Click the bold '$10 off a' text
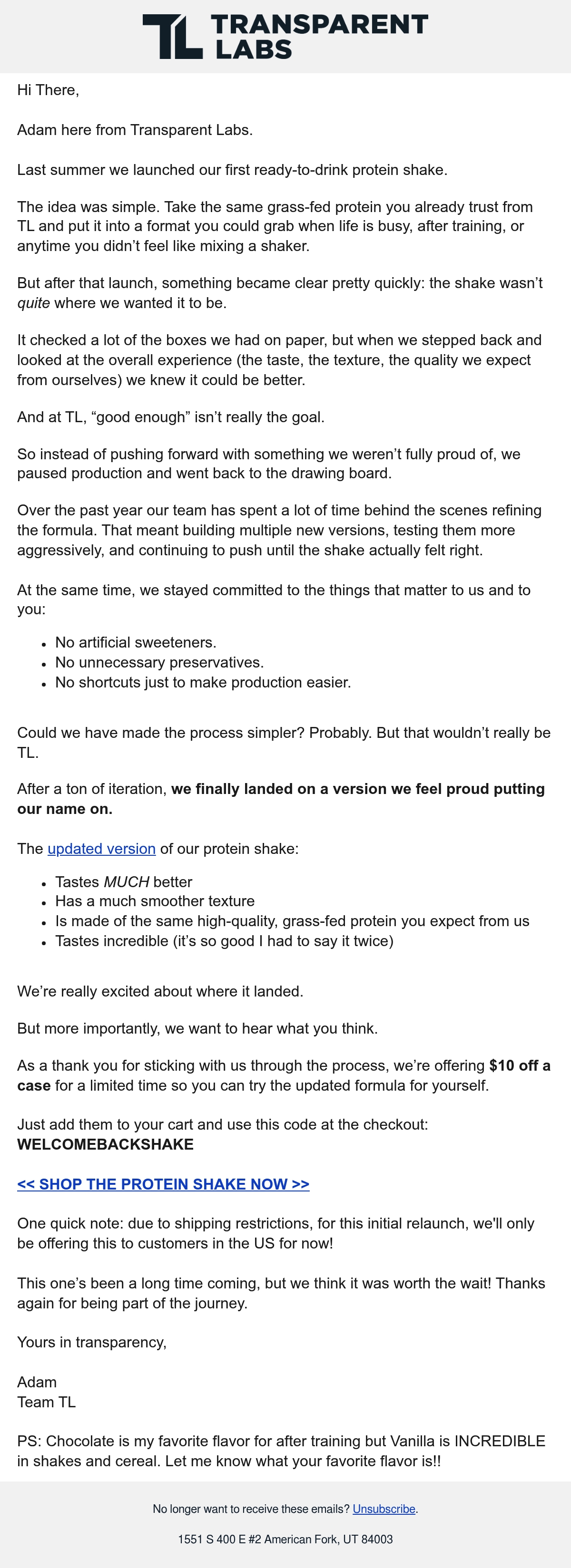Screen dimensions: 571x1568 [520, 1065]
